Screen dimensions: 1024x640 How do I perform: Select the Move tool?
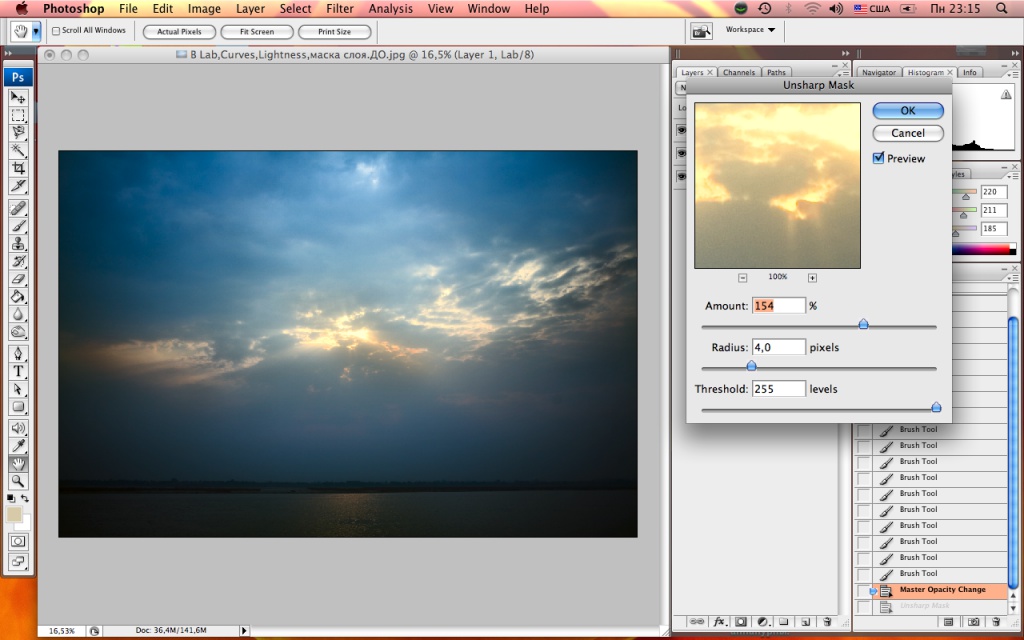(x=18, y=97)
